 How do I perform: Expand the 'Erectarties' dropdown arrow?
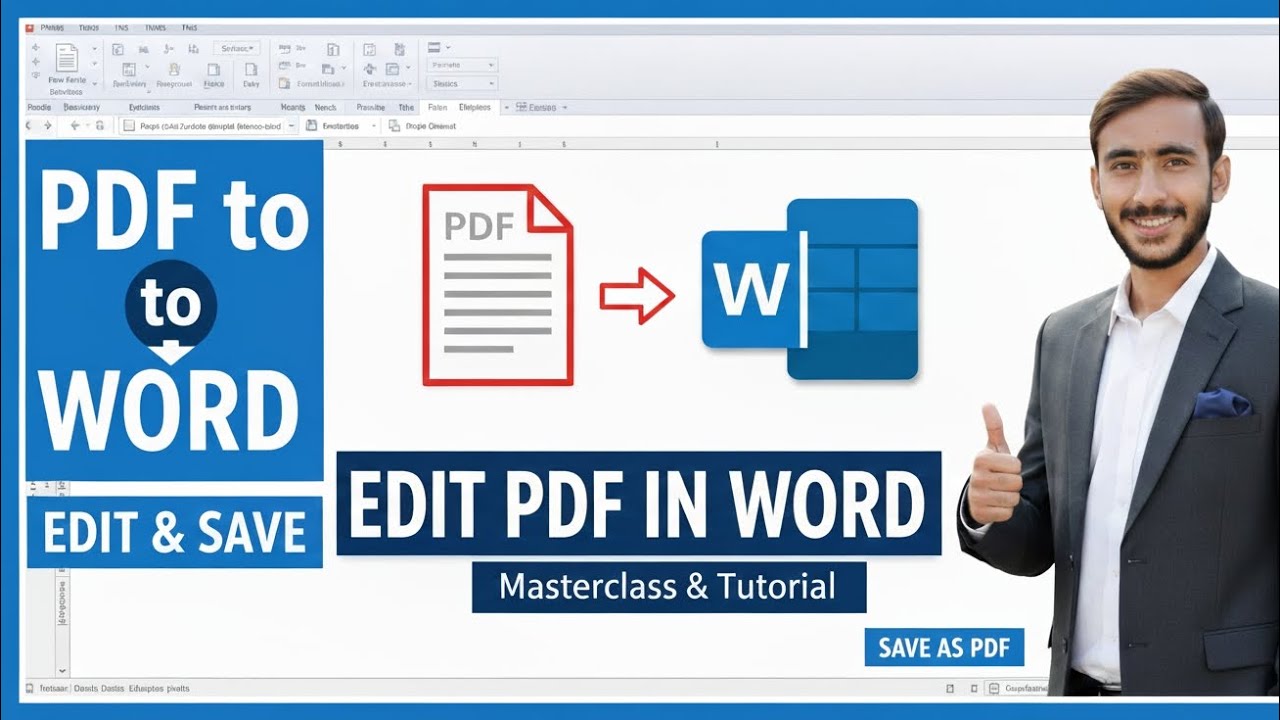374,126
